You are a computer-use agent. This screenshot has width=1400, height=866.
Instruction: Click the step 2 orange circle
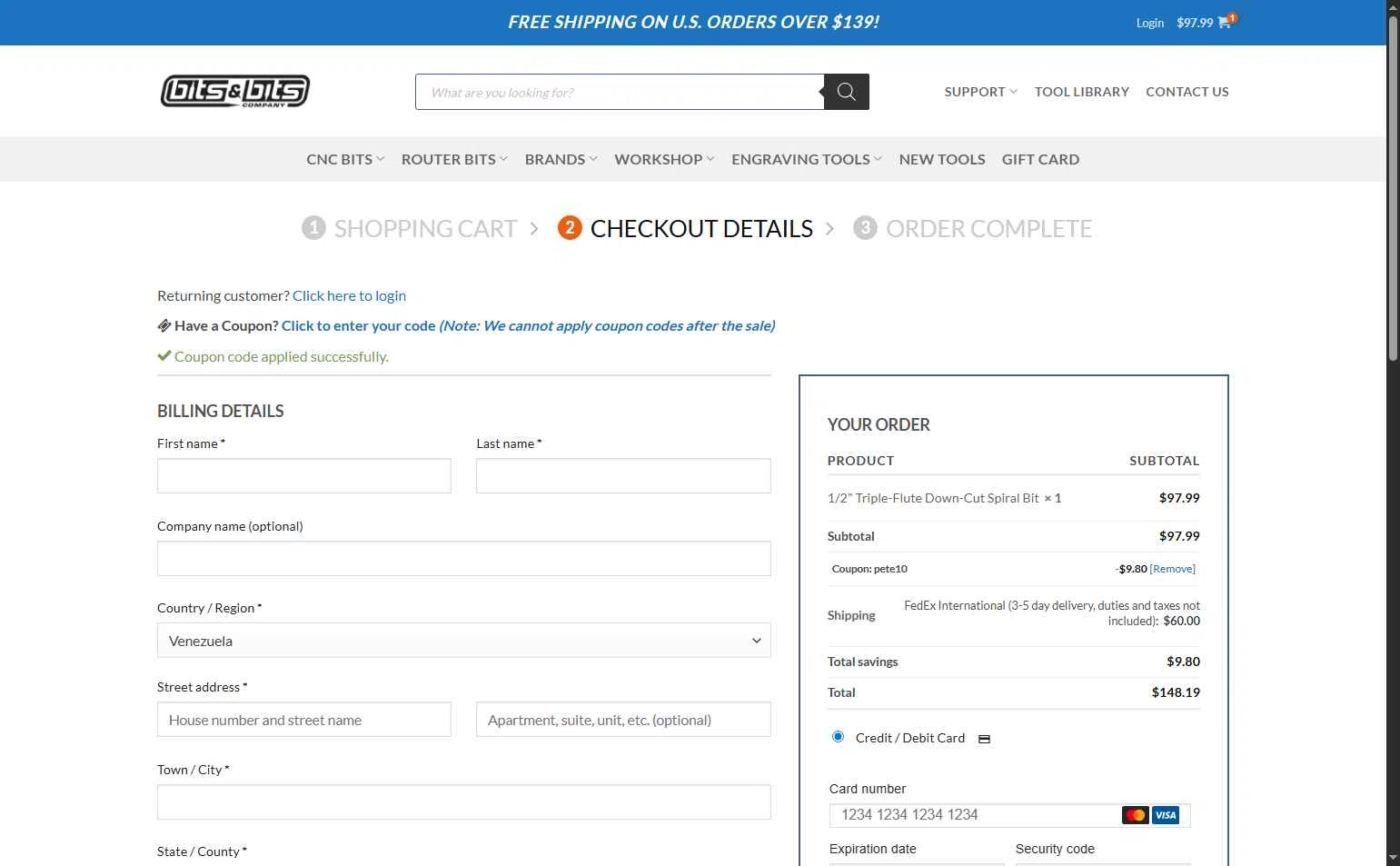click(x=570, y=227)
